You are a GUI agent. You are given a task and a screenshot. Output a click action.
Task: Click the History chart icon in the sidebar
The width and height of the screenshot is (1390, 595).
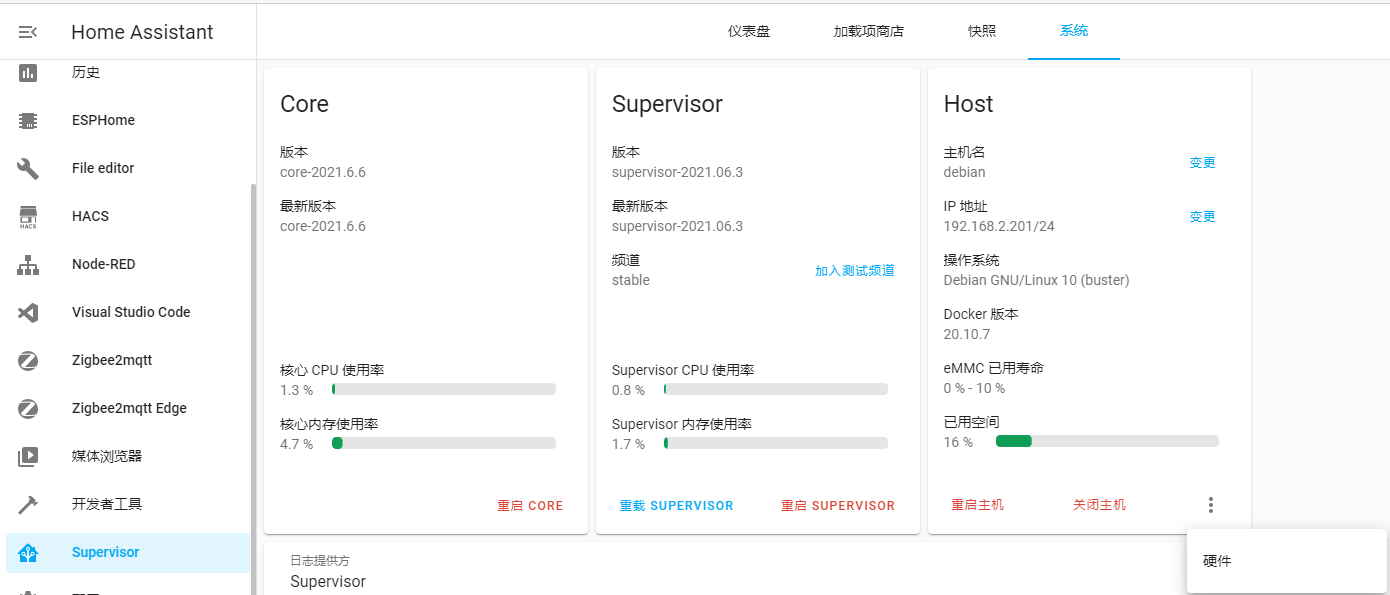28,72
